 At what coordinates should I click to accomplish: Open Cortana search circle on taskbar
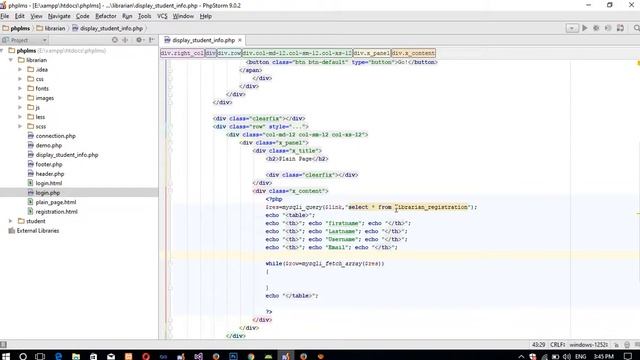coord(23,356)
